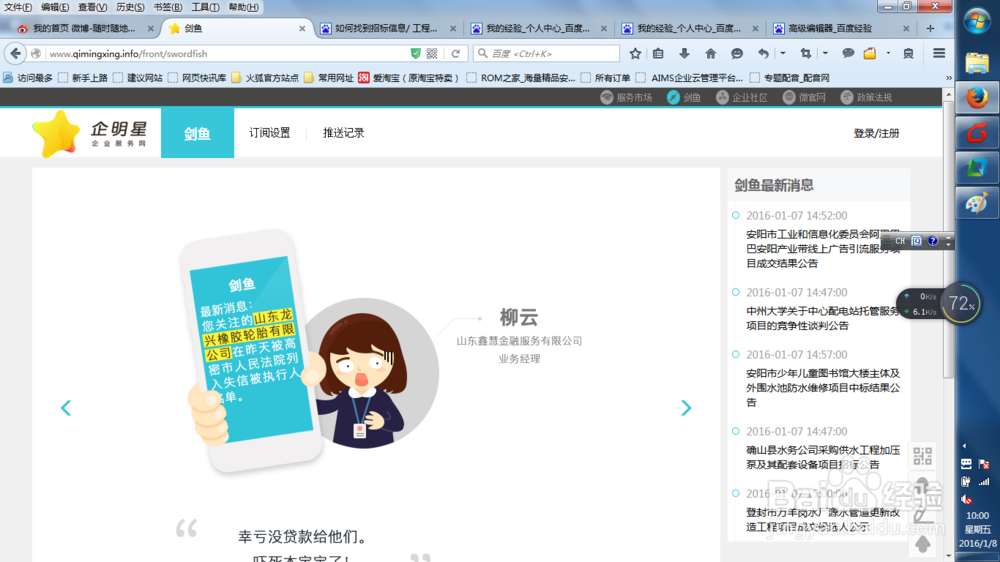Open 爱淘宝 bookmark

[409, 78]
